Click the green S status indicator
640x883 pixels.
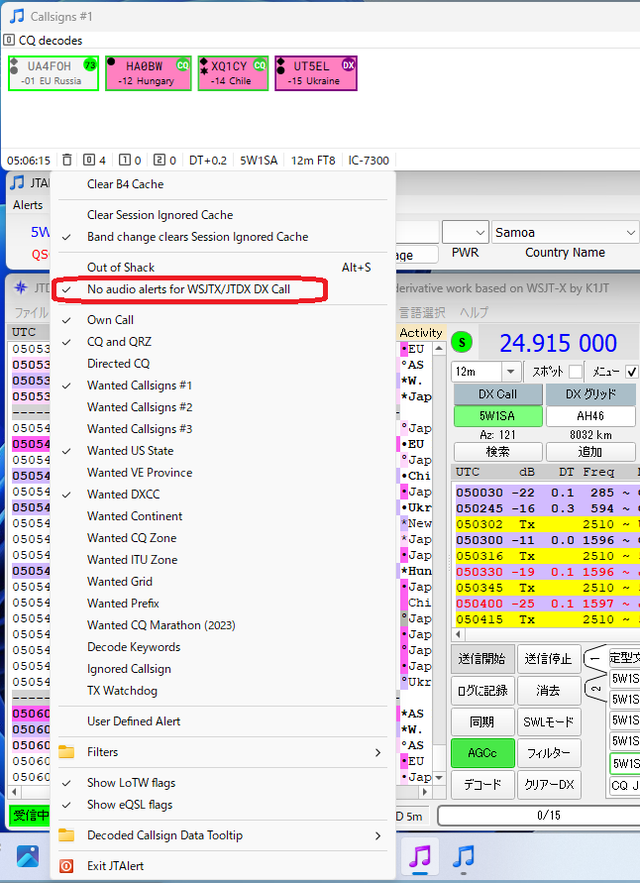tap(462, 342)
